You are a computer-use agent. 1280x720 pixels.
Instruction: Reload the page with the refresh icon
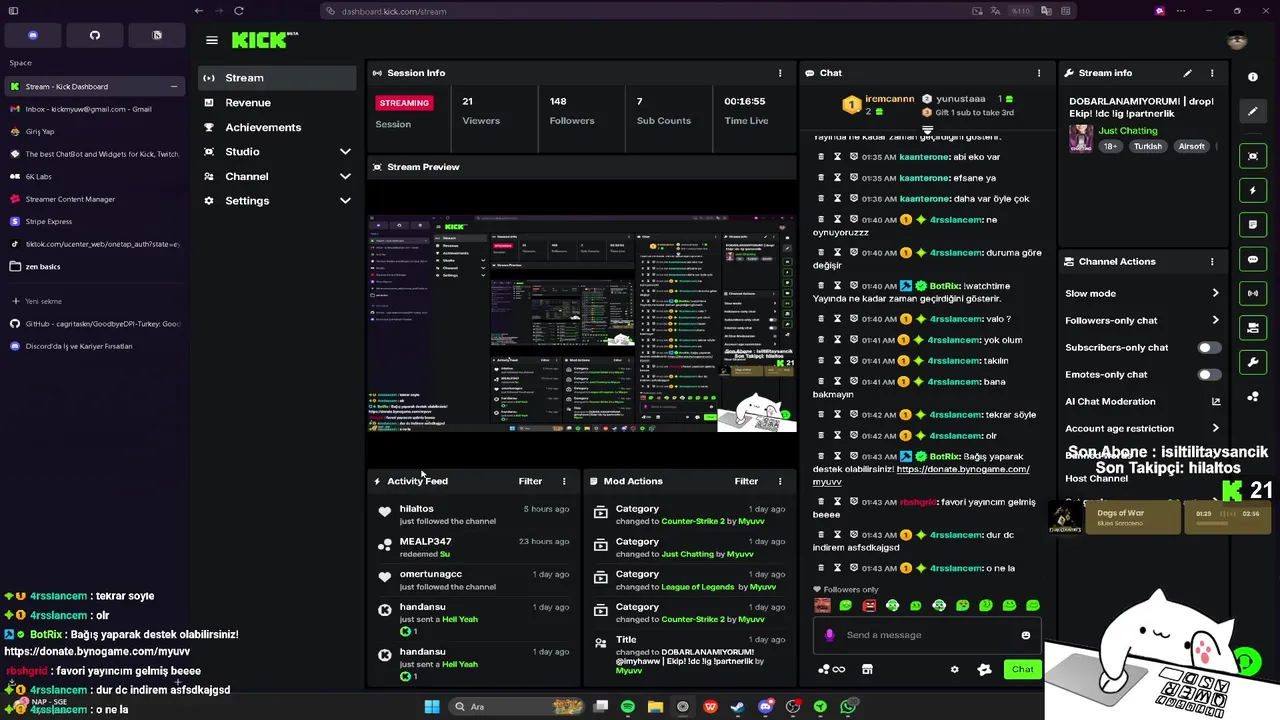point(239,11)
